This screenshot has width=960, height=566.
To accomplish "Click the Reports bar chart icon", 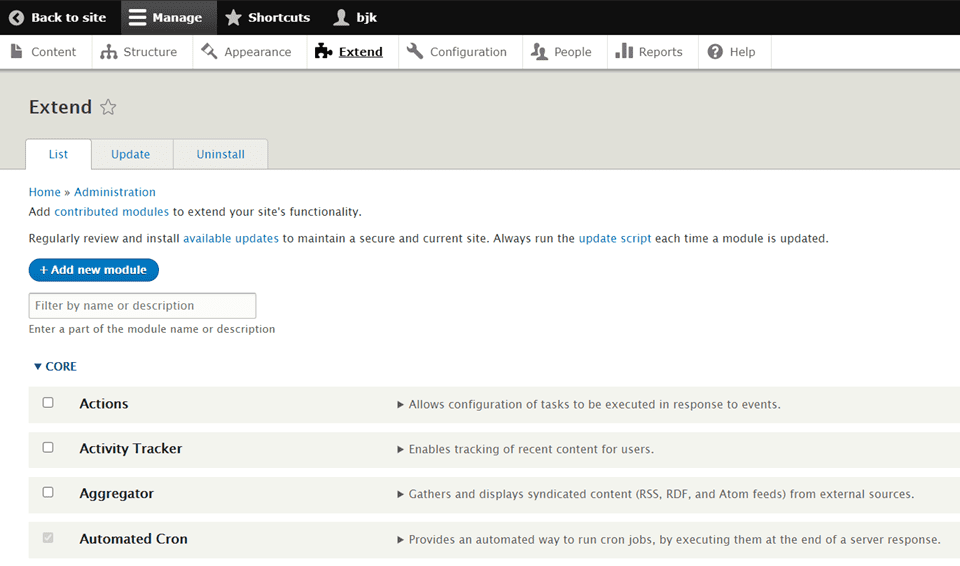I will (x=624, y=51).
